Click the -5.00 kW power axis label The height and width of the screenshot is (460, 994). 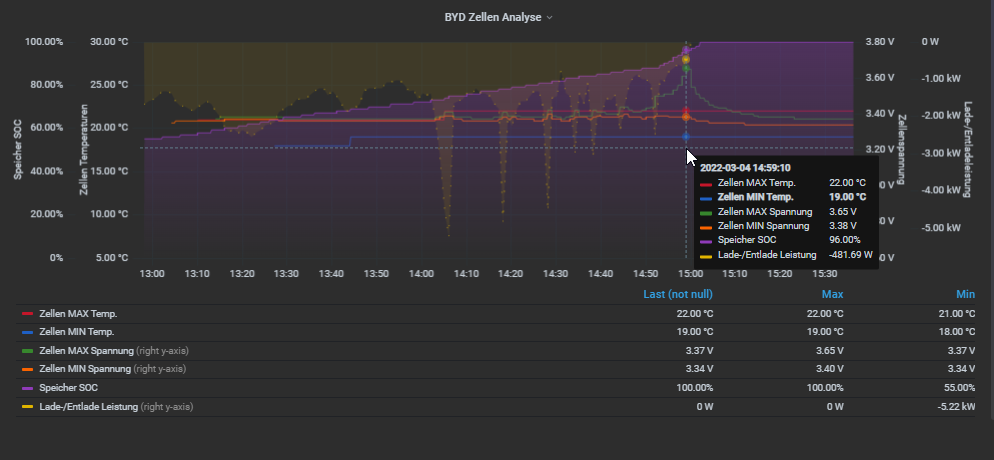coord(941,227)
